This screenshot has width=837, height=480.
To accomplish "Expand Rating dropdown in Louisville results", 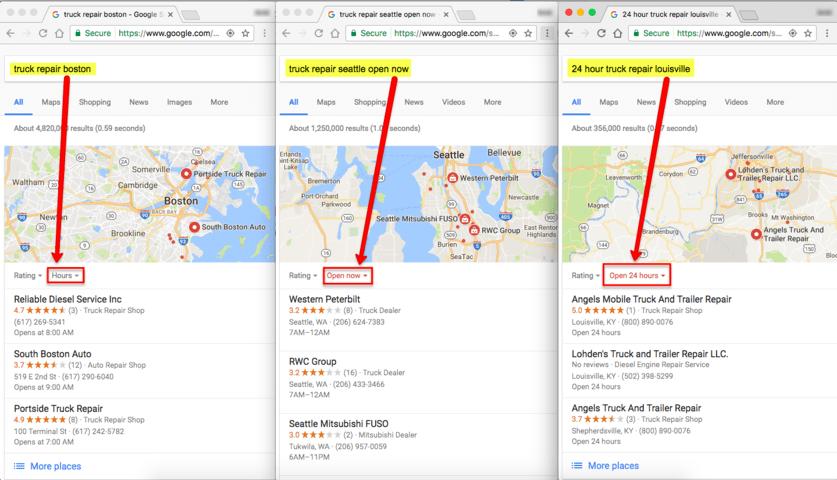I will pos(586,276).
